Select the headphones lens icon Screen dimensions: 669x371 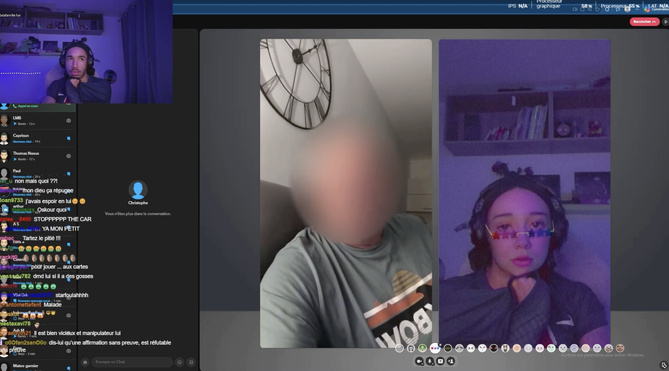point(411,348)
